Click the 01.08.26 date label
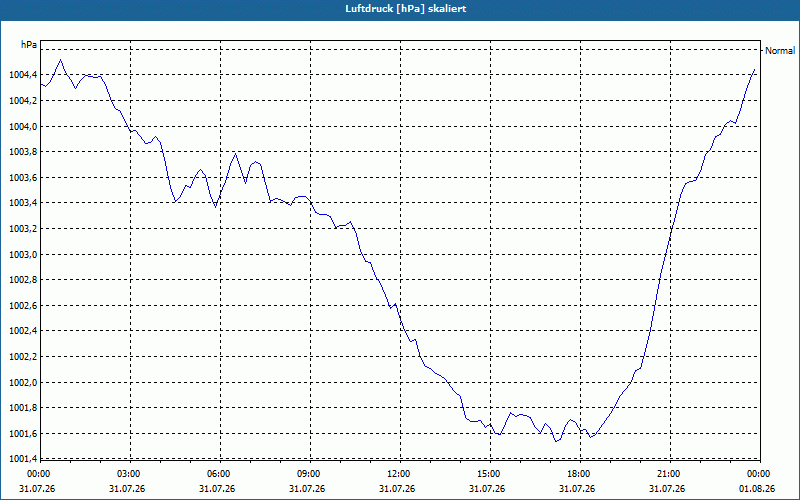Viewport: 800px width, 500px height. point(757,489)
